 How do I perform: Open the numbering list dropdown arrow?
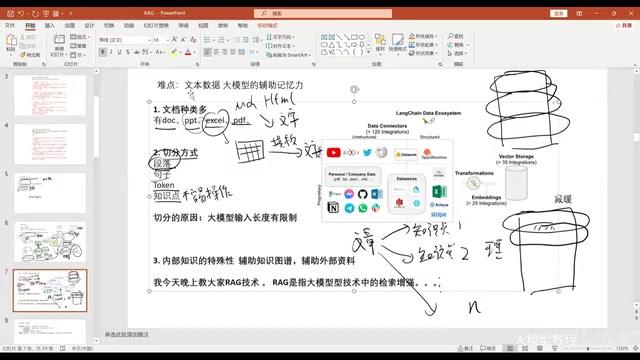click(228, 40)
